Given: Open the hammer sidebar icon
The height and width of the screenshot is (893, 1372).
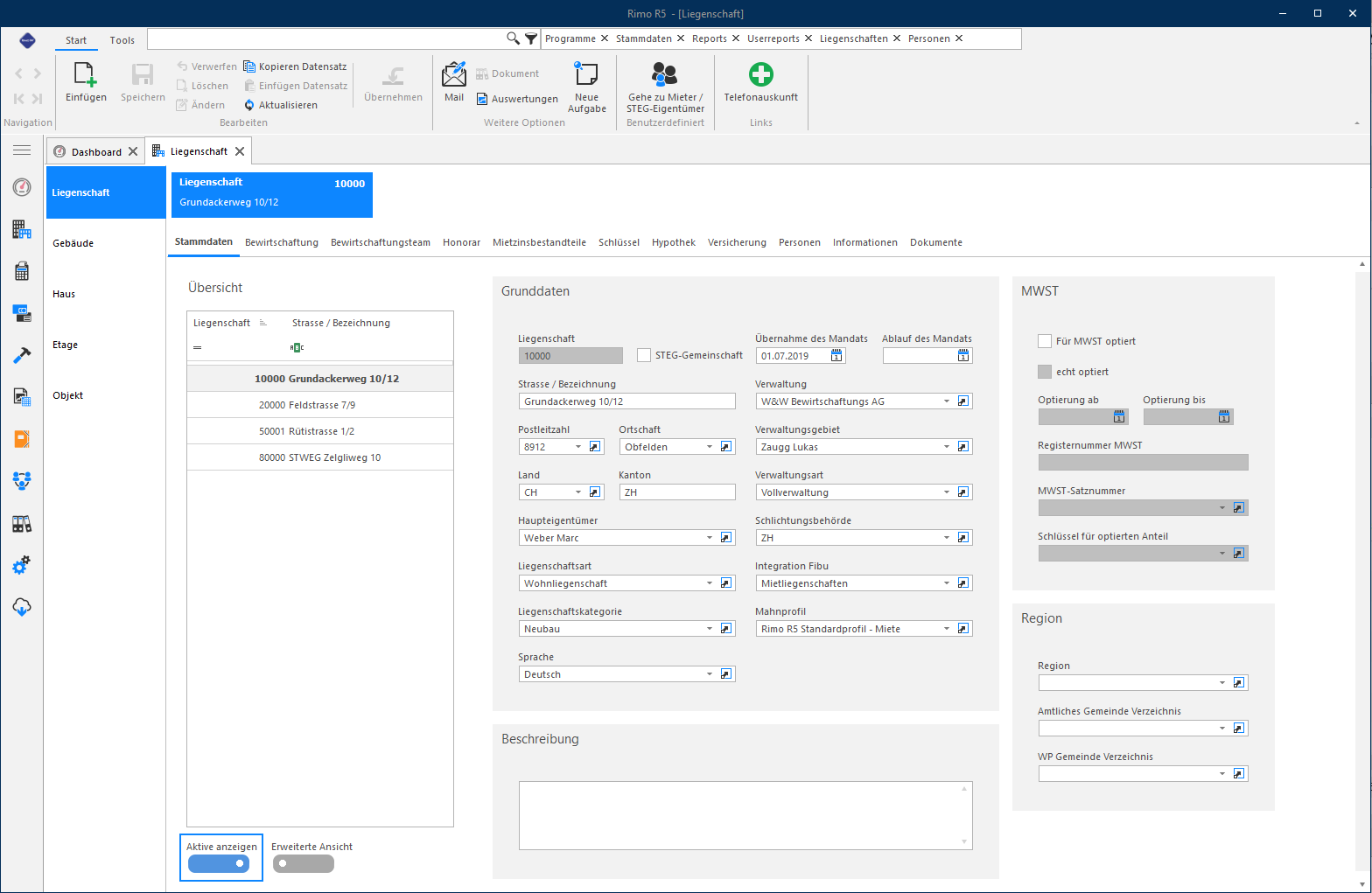Looking at the screenshot, I should [x=22, y=354].
